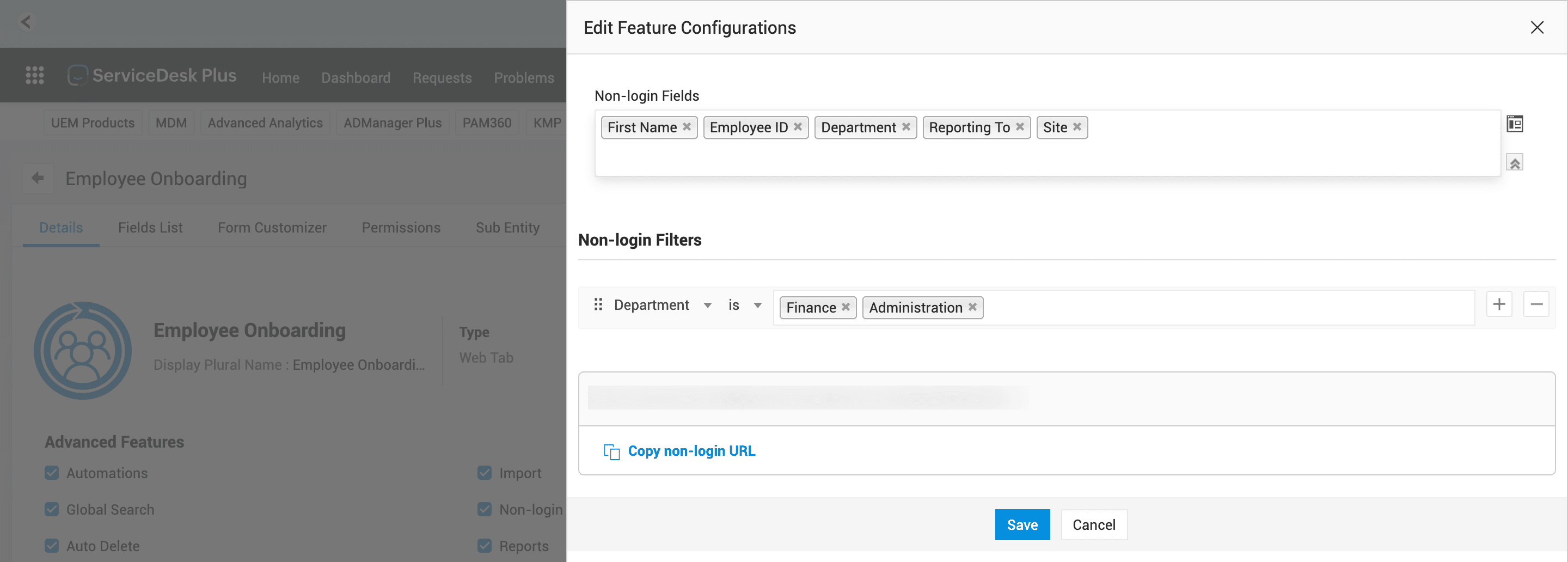Viewport: 1568px width, 562px height.
Task: Click the collapse arrows icon below field selector
Action: pyautogui.click(x=1515, y=163)
